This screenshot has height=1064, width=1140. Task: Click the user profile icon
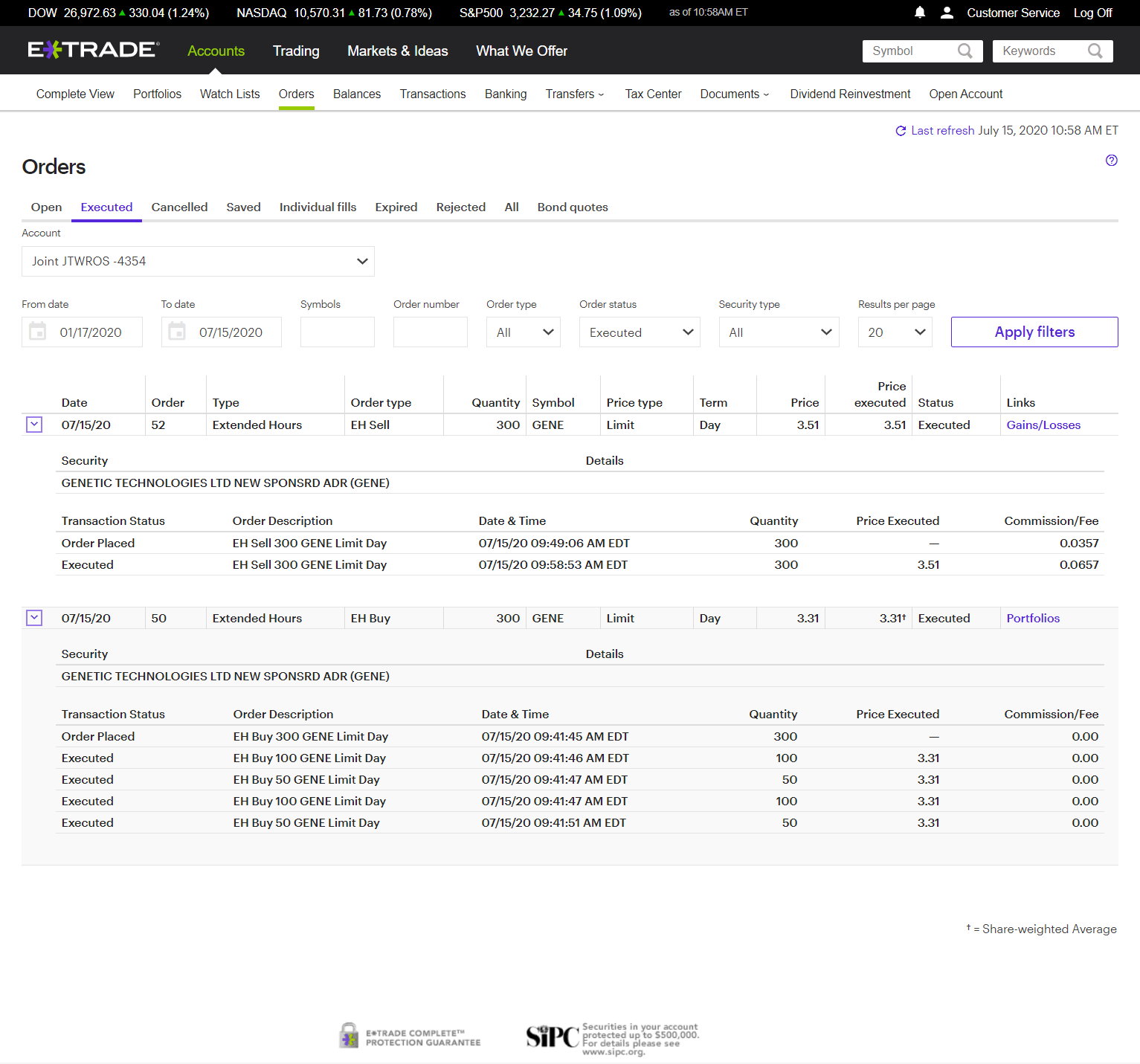point(947,13)
